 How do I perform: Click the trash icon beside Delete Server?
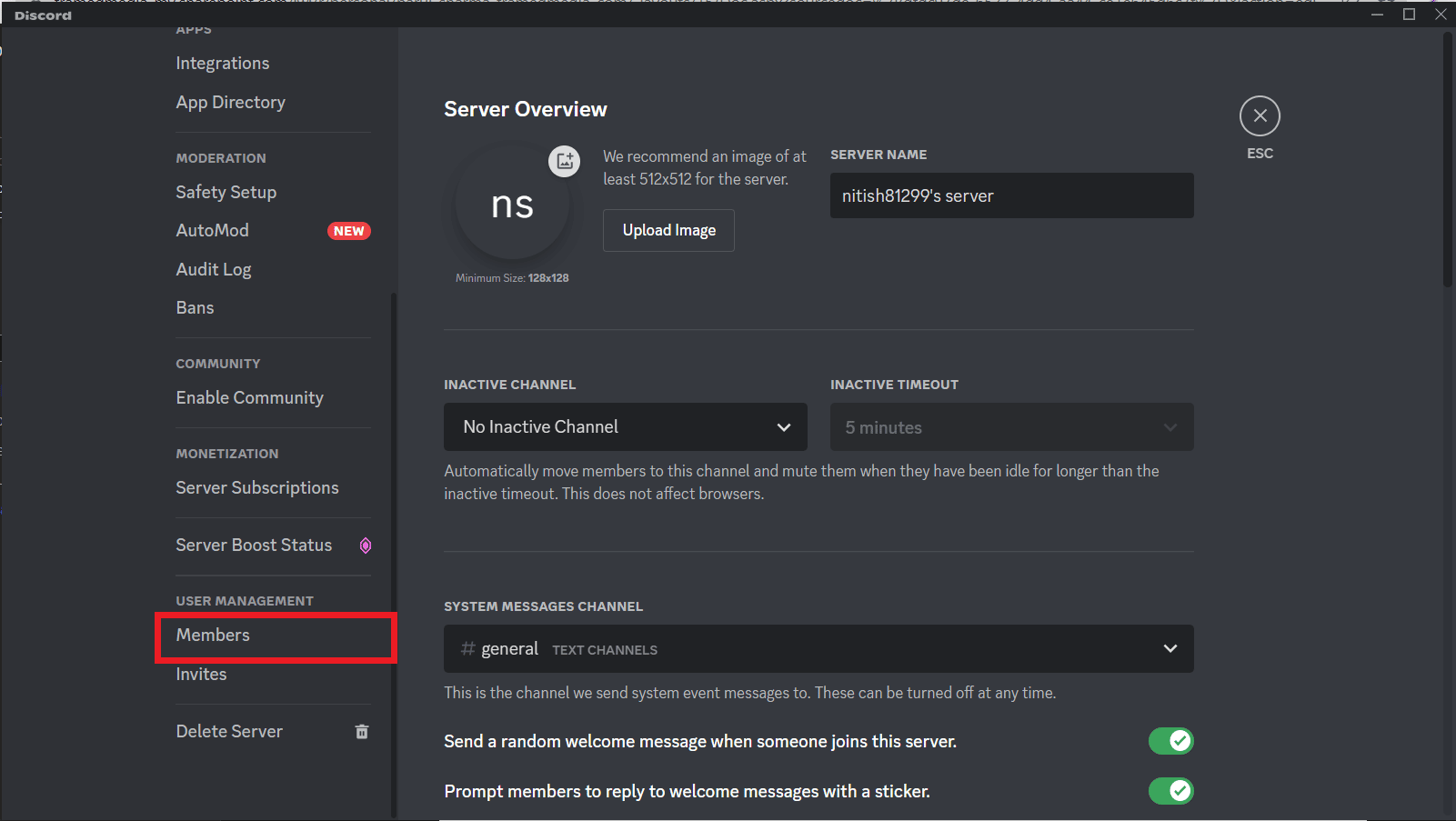362,732
